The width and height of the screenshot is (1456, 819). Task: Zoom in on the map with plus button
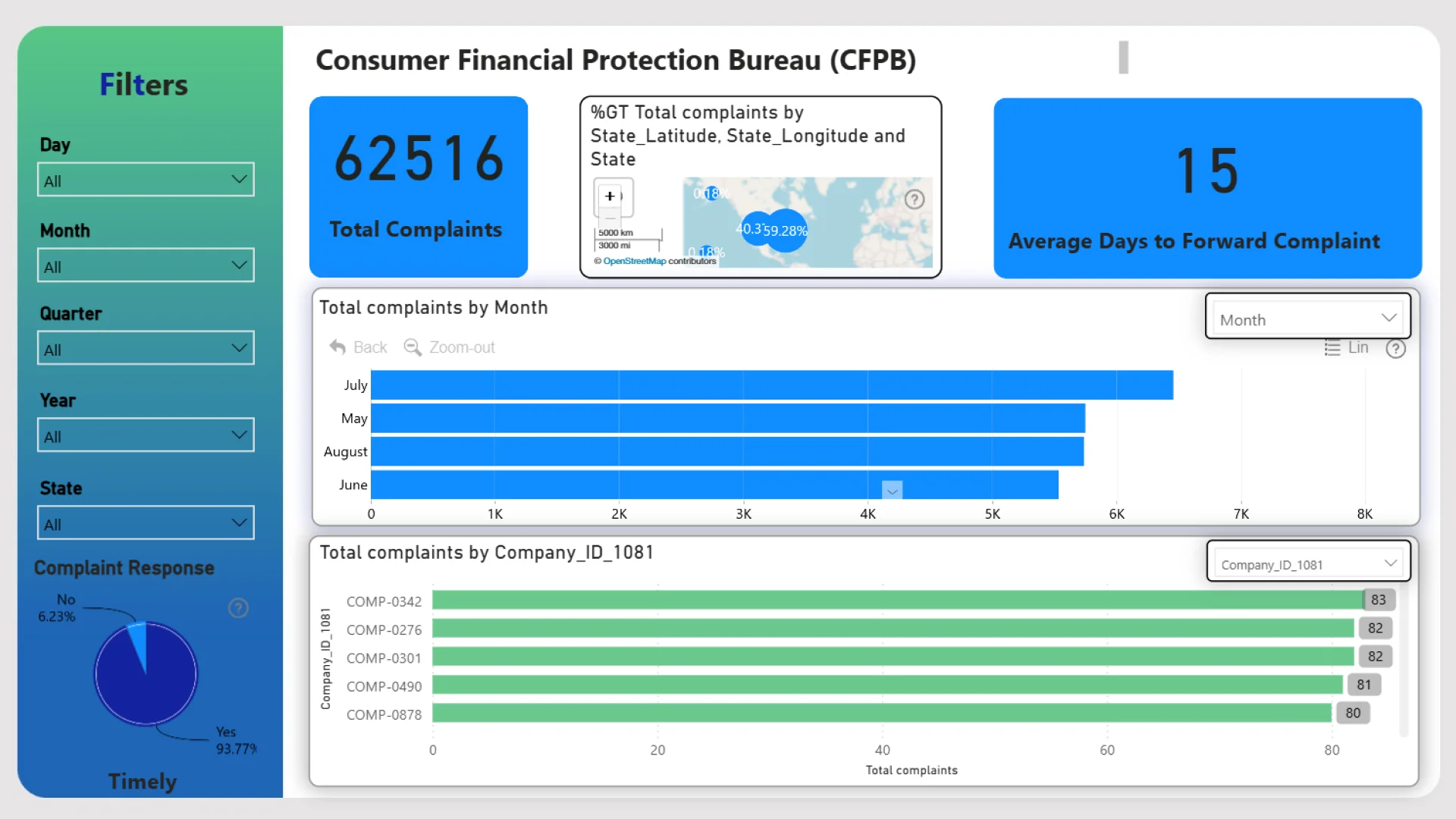(610, 196)
